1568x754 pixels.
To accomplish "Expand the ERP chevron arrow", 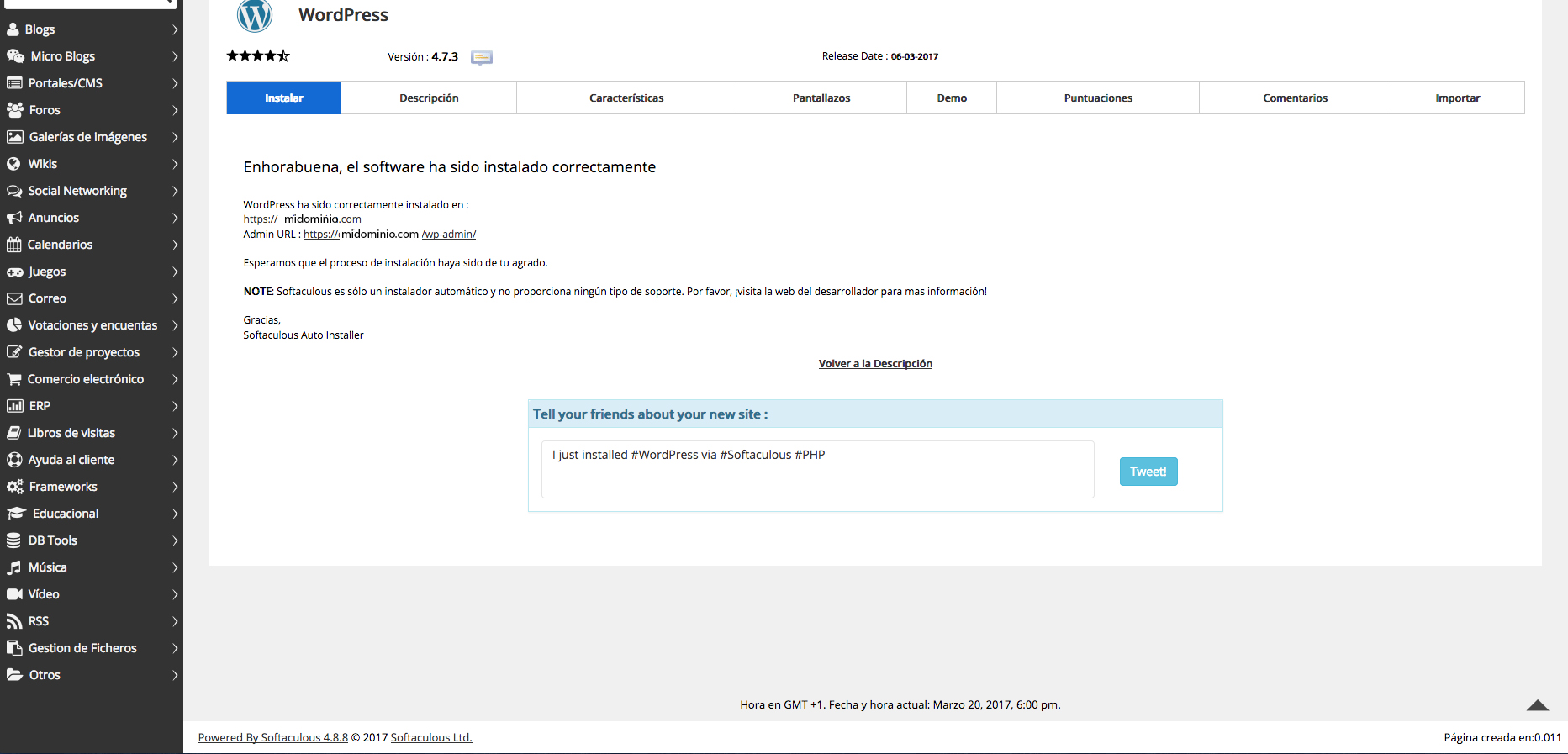I will point(175,406).
